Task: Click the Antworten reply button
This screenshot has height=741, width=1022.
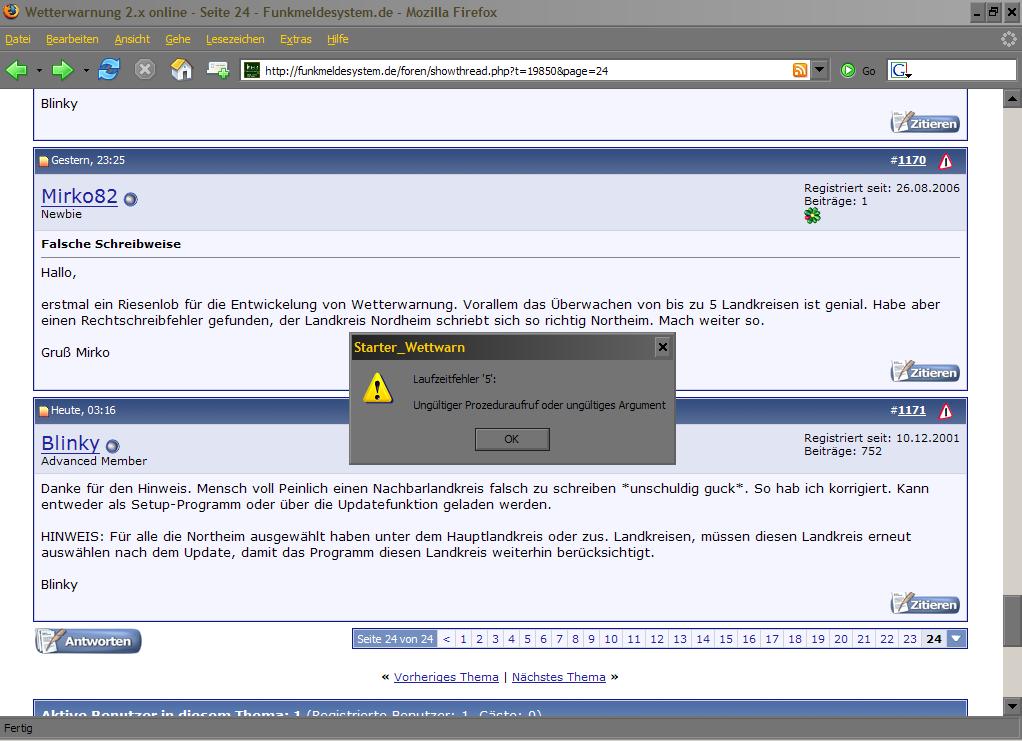Action: pyautogui.click(x=88, y=641)
